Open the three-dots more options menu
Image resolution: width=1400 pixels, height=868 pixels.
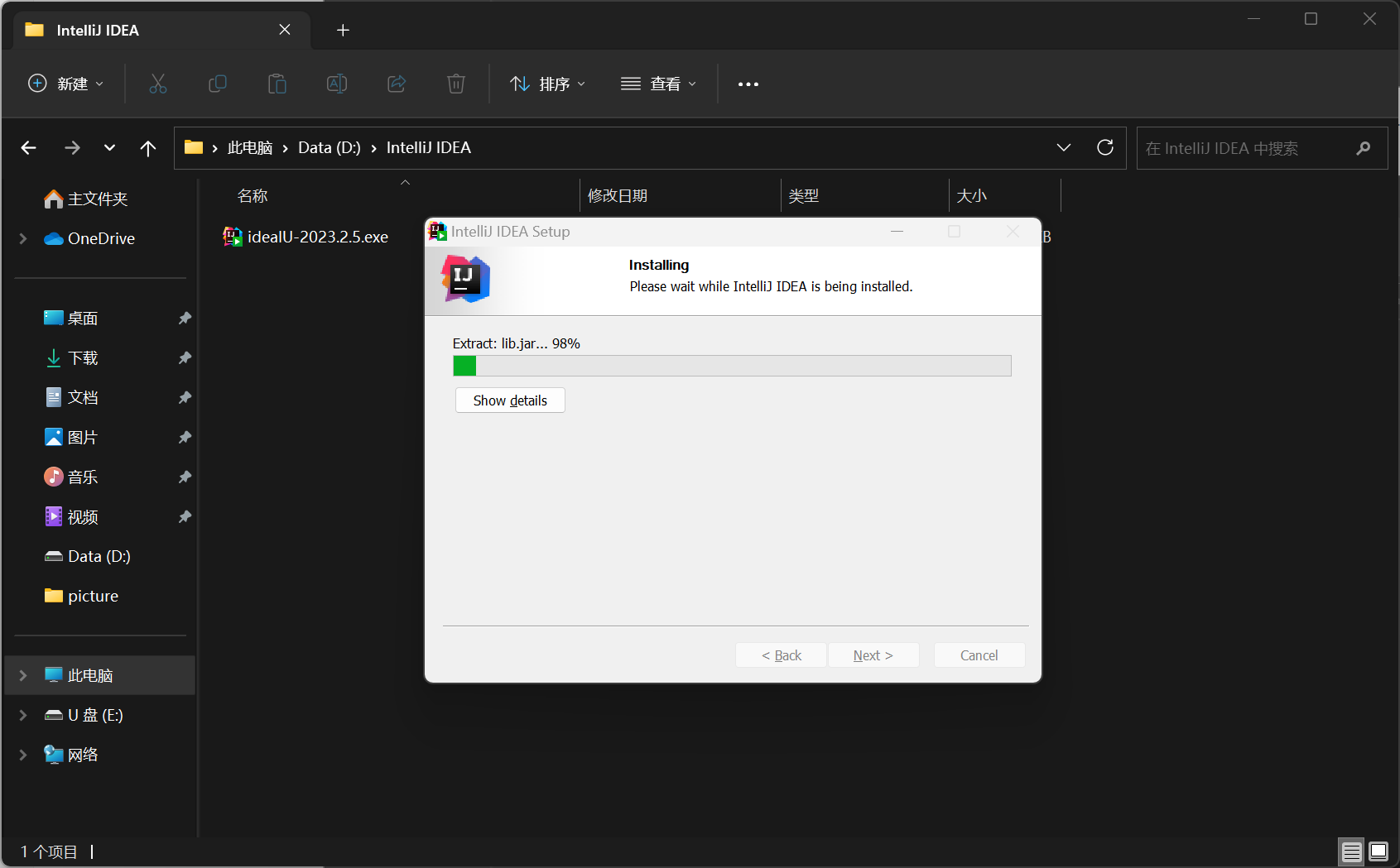[x=748, y=84]
